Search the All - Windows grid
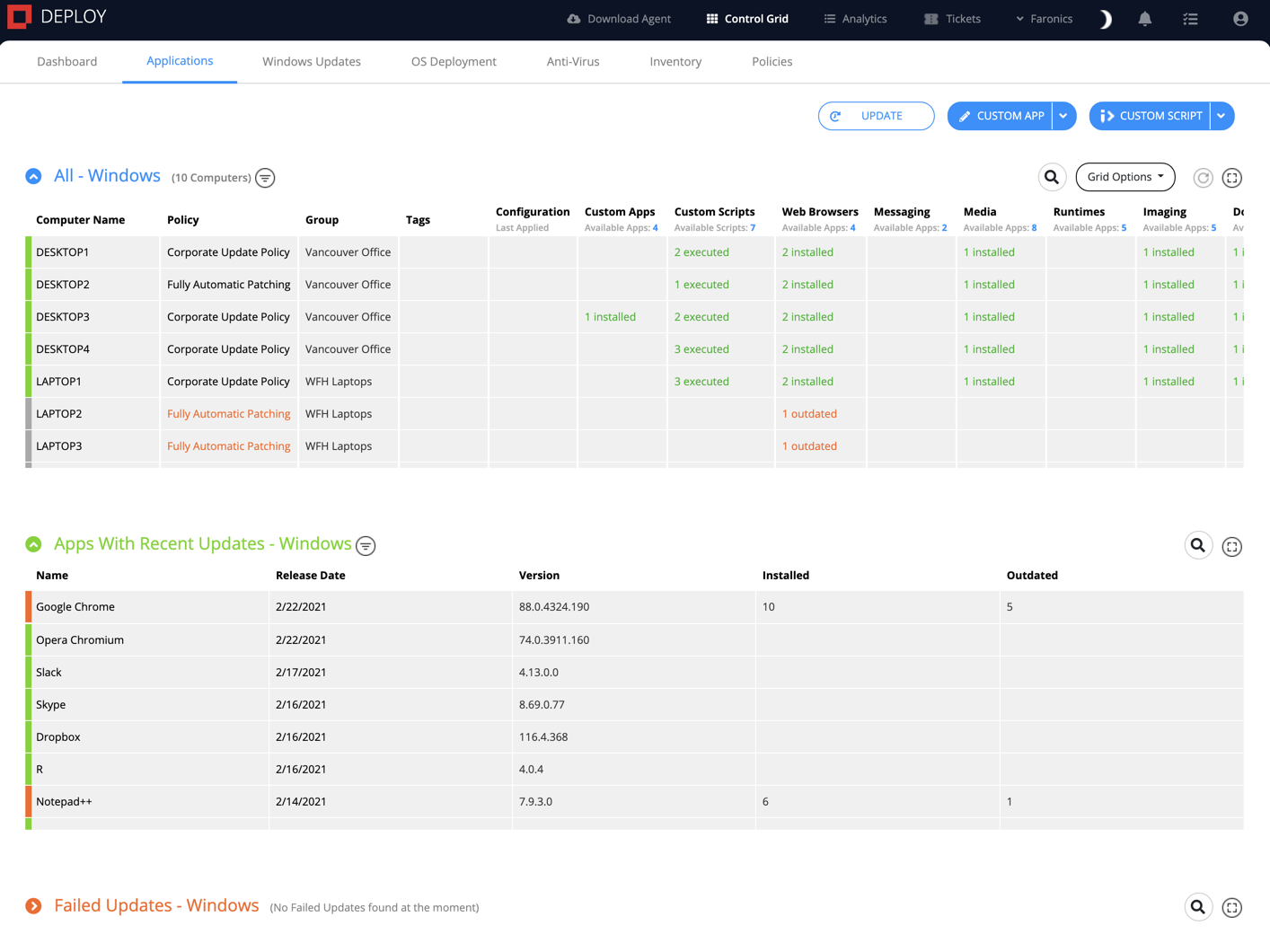The image size is (1270, 952). [1052, 178]
